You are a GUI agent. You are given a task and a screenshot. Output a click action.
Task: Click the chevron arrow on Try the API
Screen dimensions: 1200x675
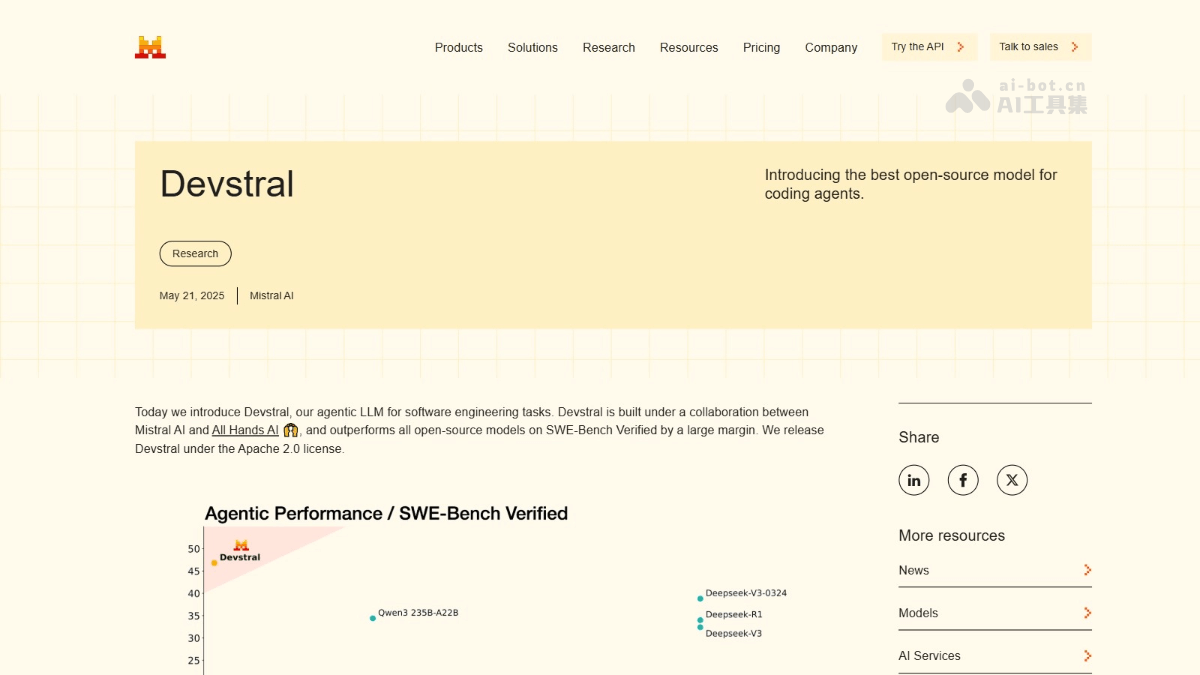962,46
